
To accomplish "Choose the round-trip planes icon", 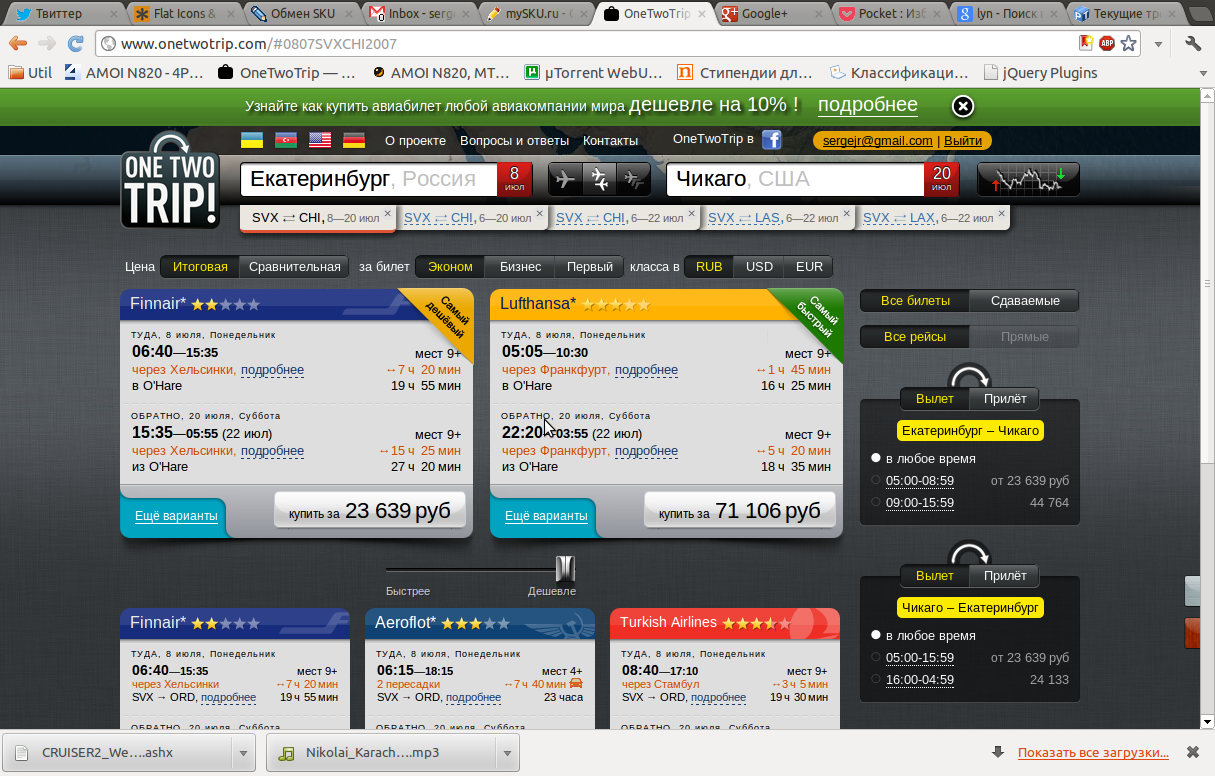I will coord(599,179).
